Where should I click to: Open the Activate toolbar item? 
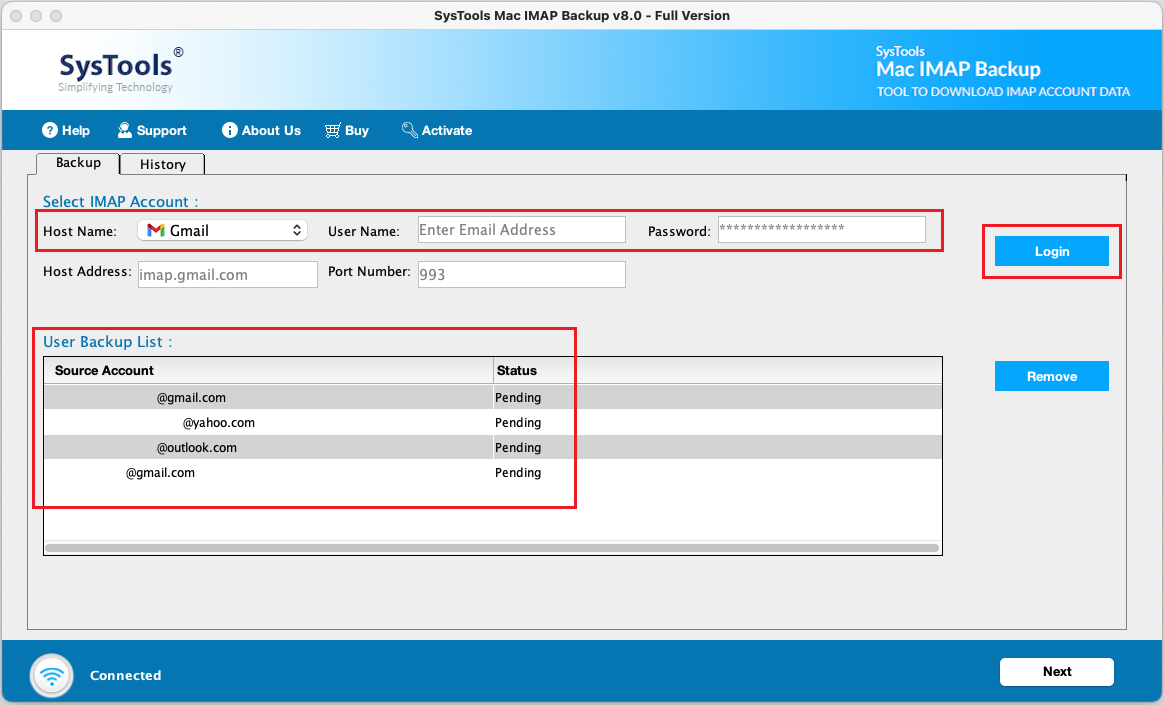[436, 131]
